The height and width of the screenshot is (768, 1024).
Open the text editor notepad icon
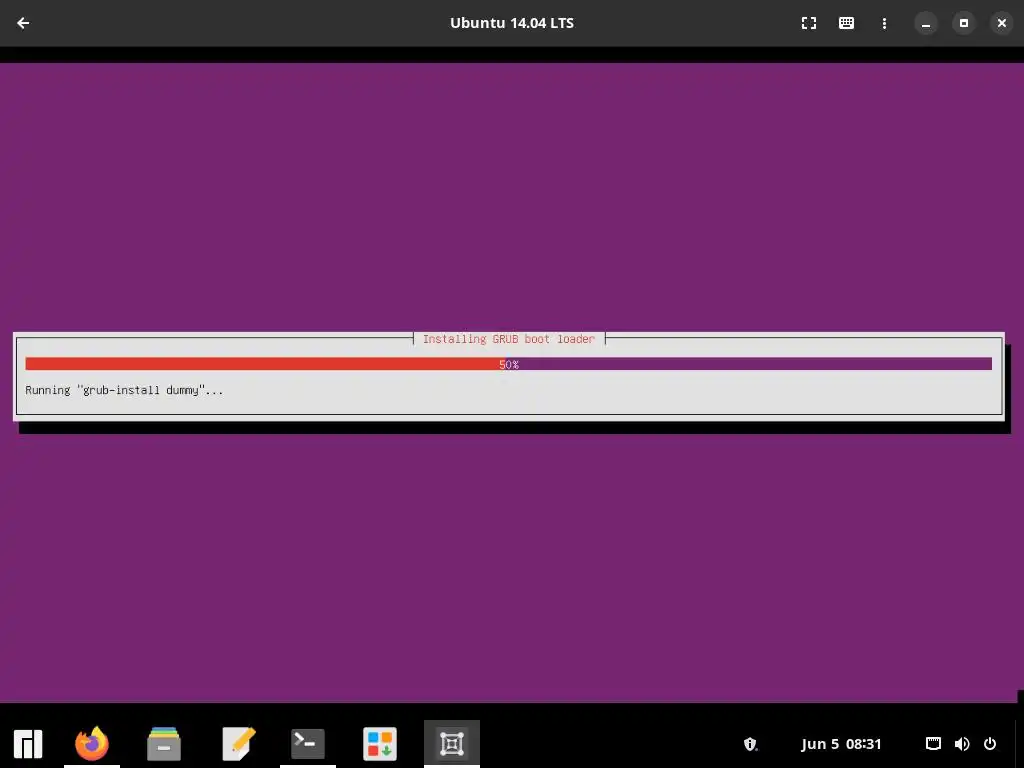pyautogui.click(x=238, y=743)
